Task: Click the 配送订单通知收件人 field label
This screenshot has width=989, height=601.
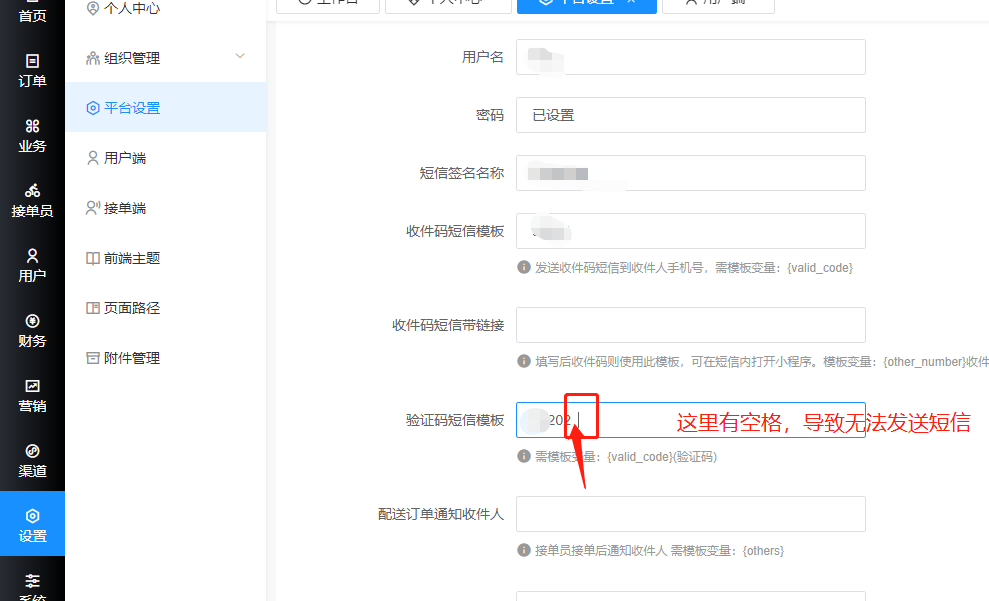Action: click(x=441, y=515)
